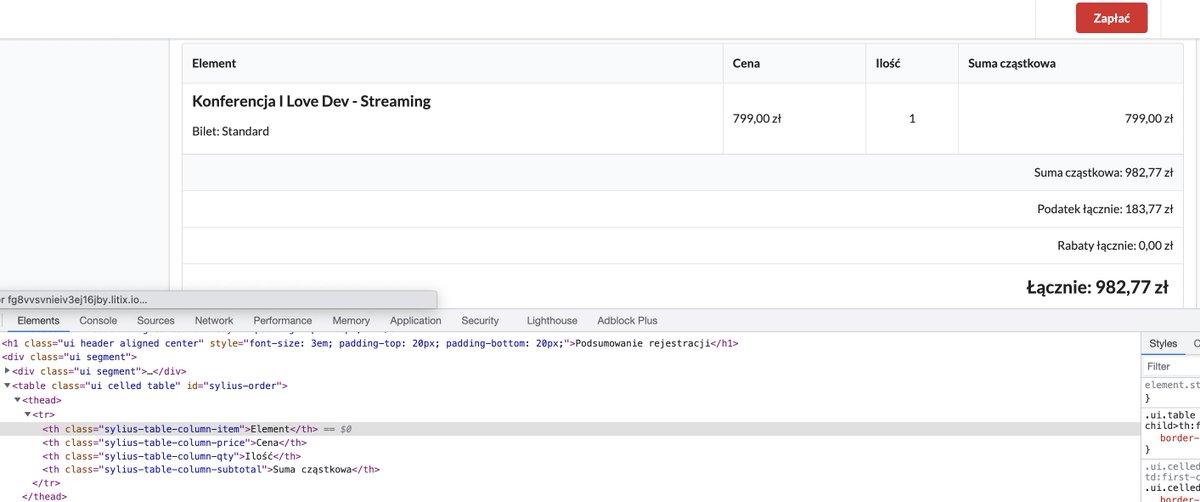The height and width of the screenshot is (502, 1200).
Task: Open the Sources tab
Action: coord(156,321)
